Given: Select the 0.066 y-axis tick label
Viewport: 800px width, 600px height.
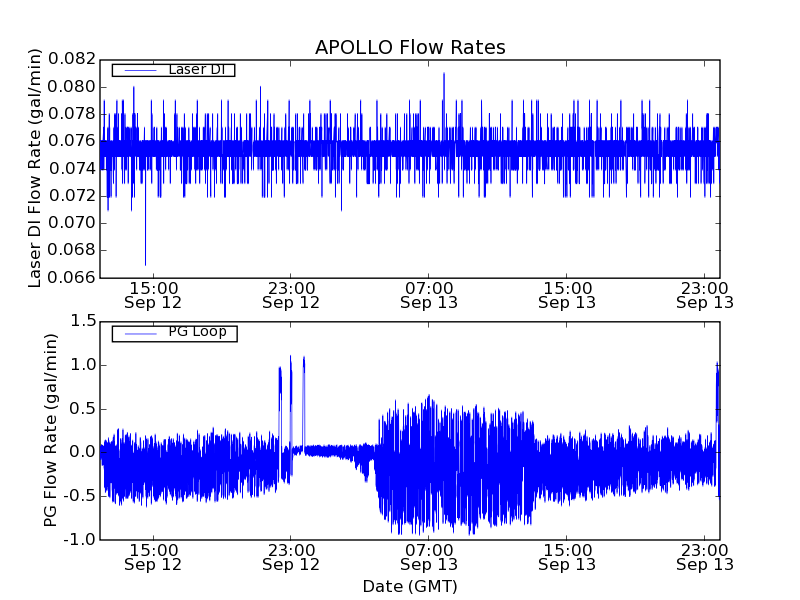Looking at the screenshot, I should pos(72,278).
